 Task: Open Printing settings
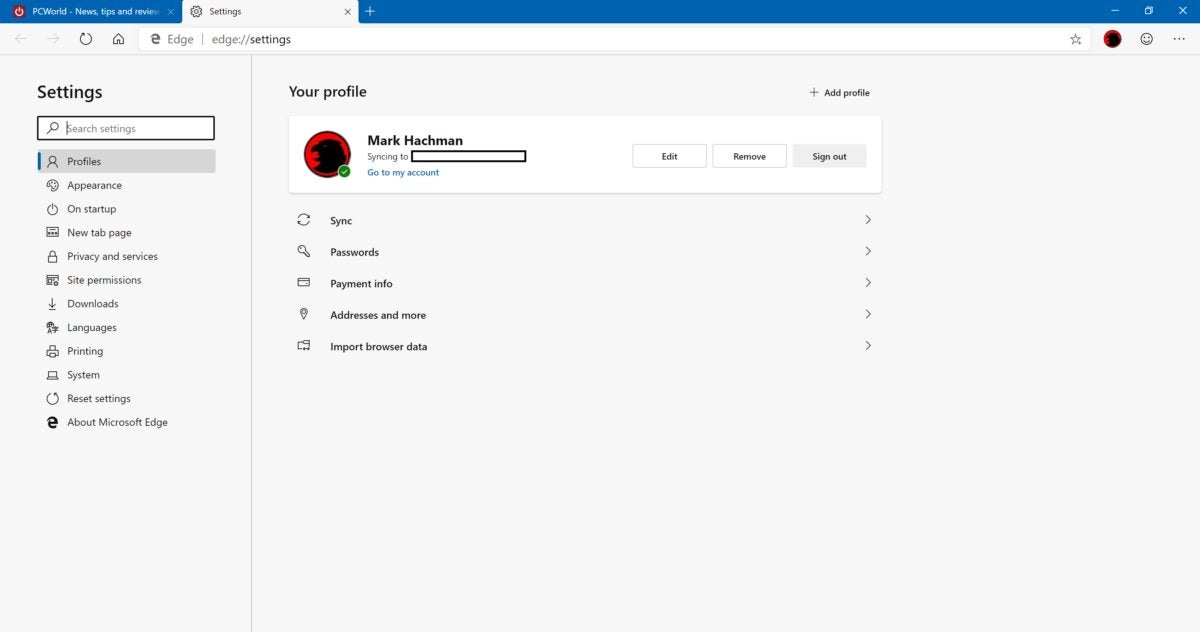[85, 351]
